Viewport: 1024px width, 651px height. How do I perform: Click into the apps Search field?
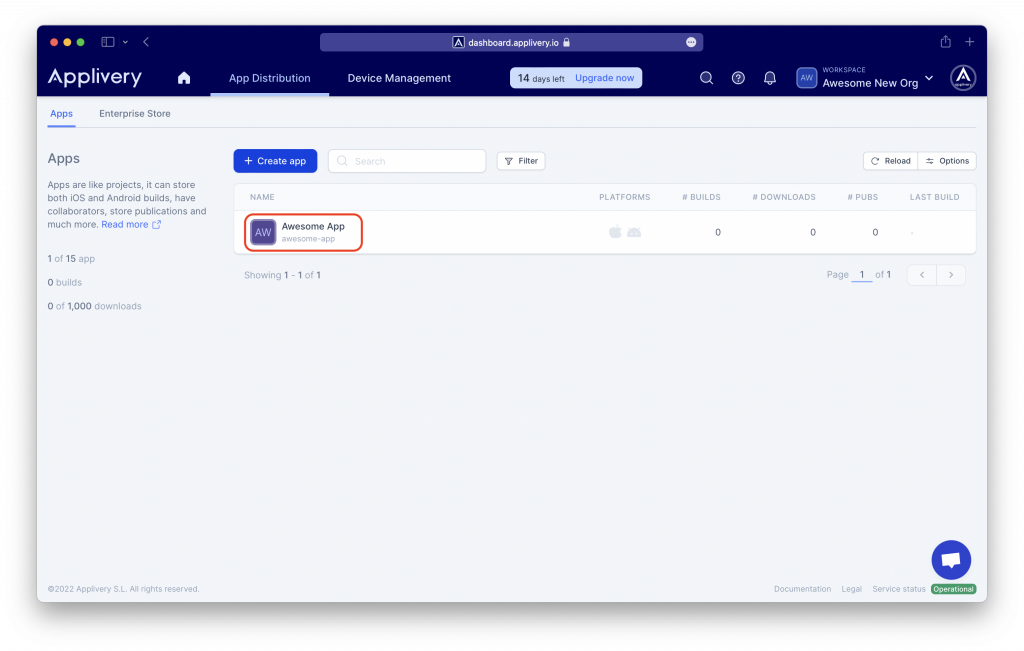tap(407, 161)
